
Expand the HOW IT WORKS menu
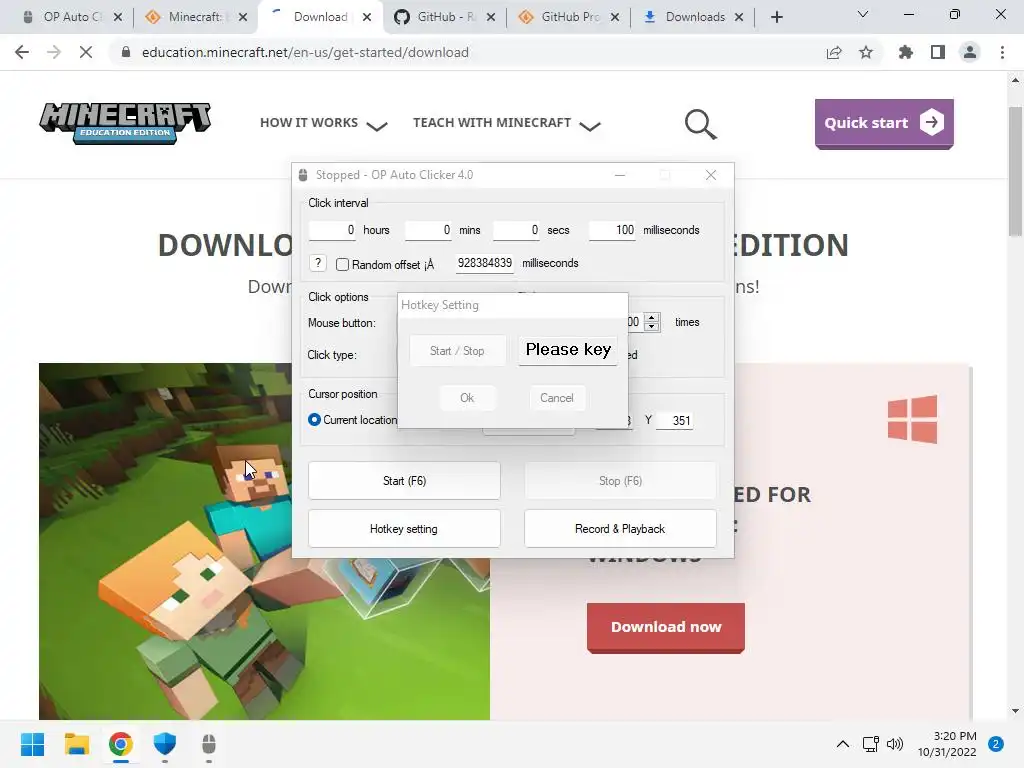click(x=323, y=123)
